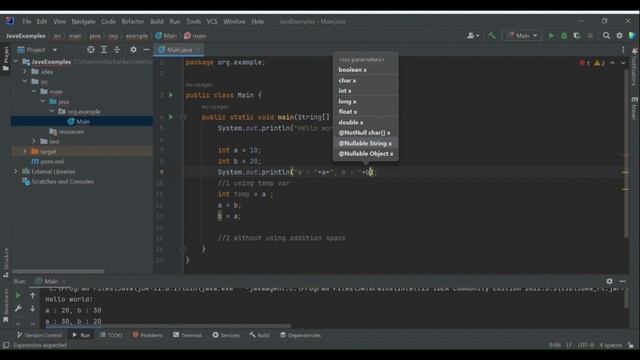The image size is (640, 360).
Task: Select pom.xml file in tree
Action: pos(52,161)
